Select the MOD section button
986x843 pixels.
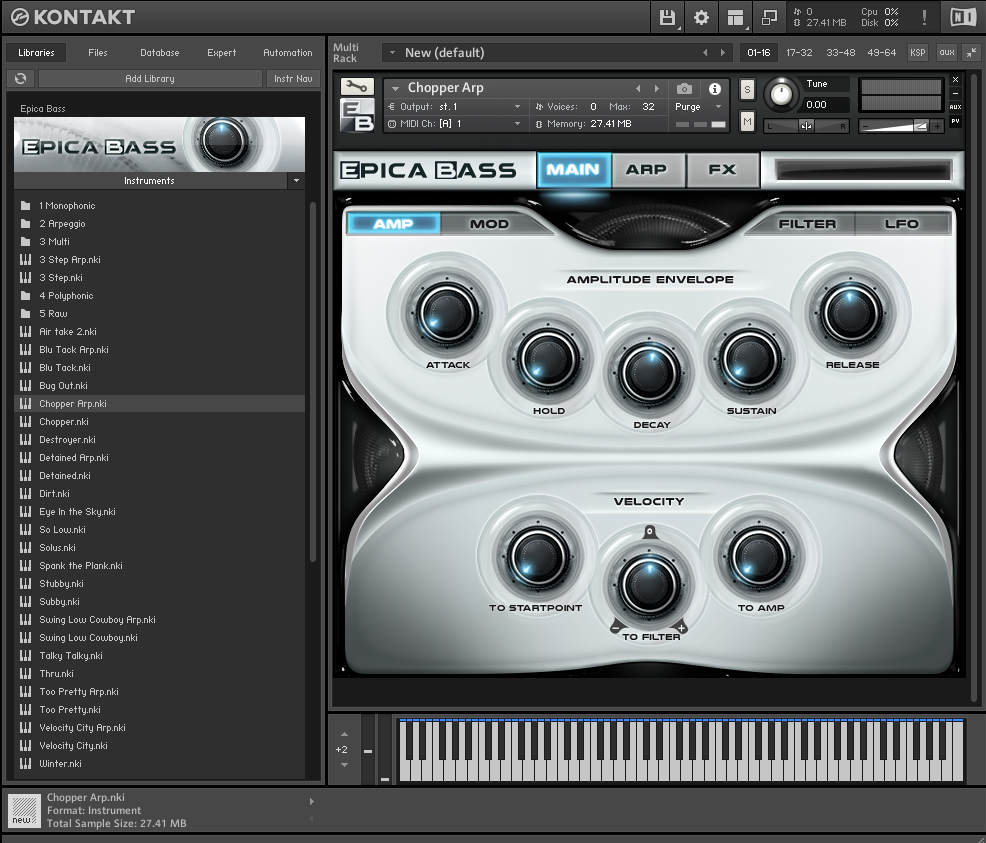[489, 224]
